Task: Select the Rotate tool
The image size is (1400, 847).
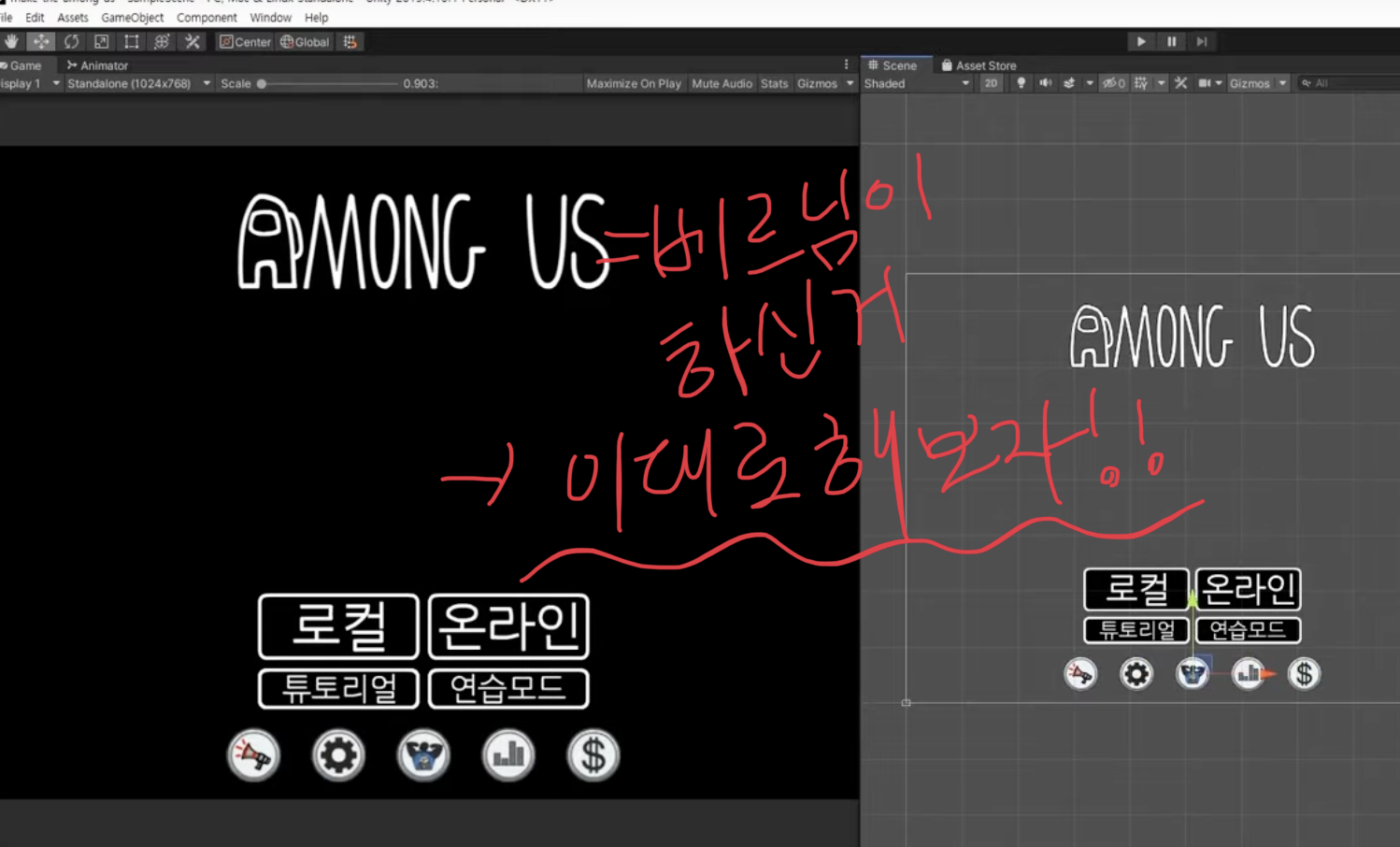Action: pos(71,41)
